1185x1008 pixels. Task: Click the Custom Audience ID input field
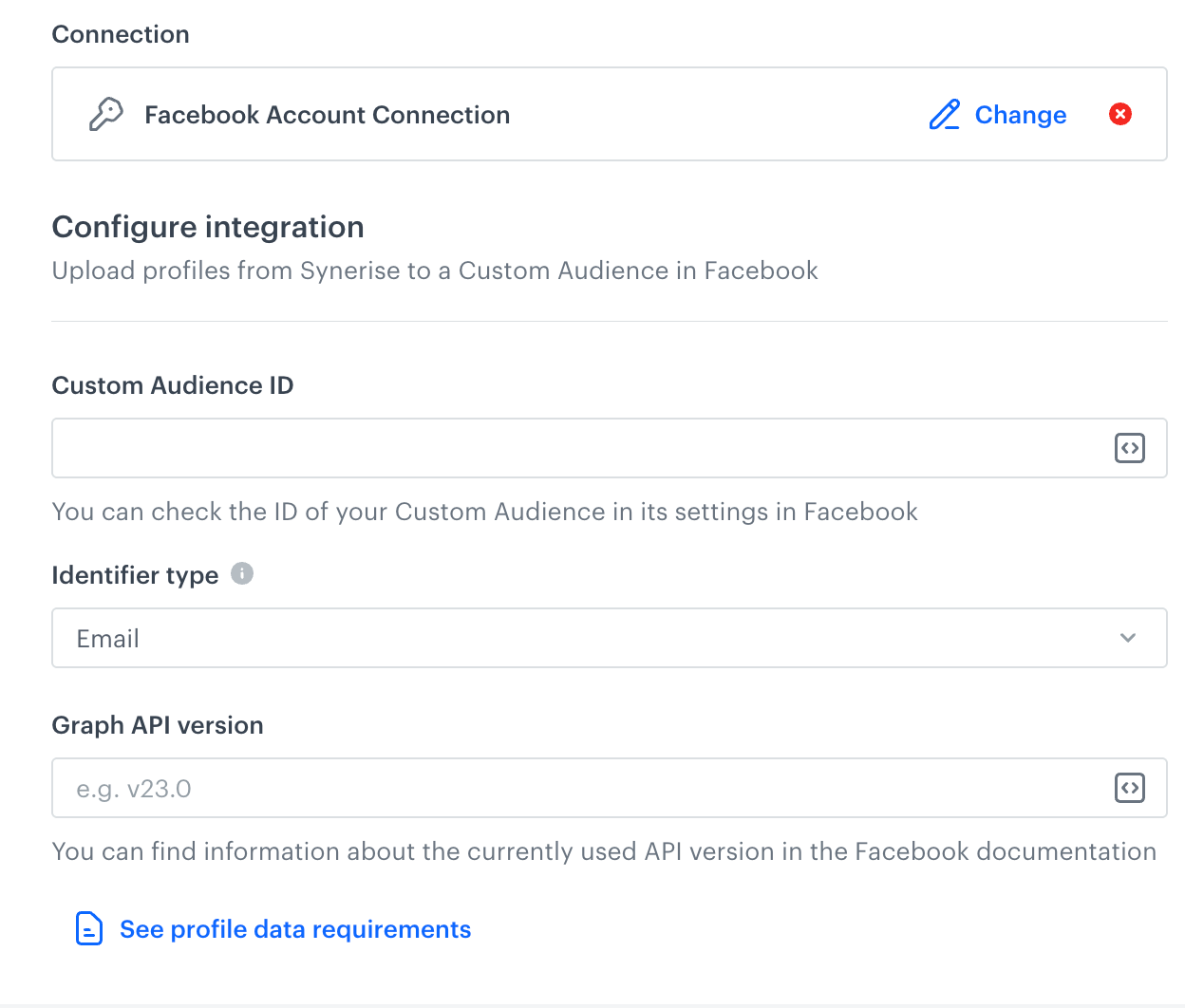click(609, 448)
